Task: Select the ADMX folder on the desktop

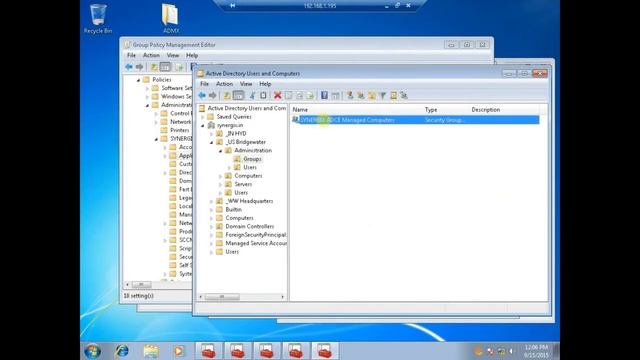Action: click(171, 18)
